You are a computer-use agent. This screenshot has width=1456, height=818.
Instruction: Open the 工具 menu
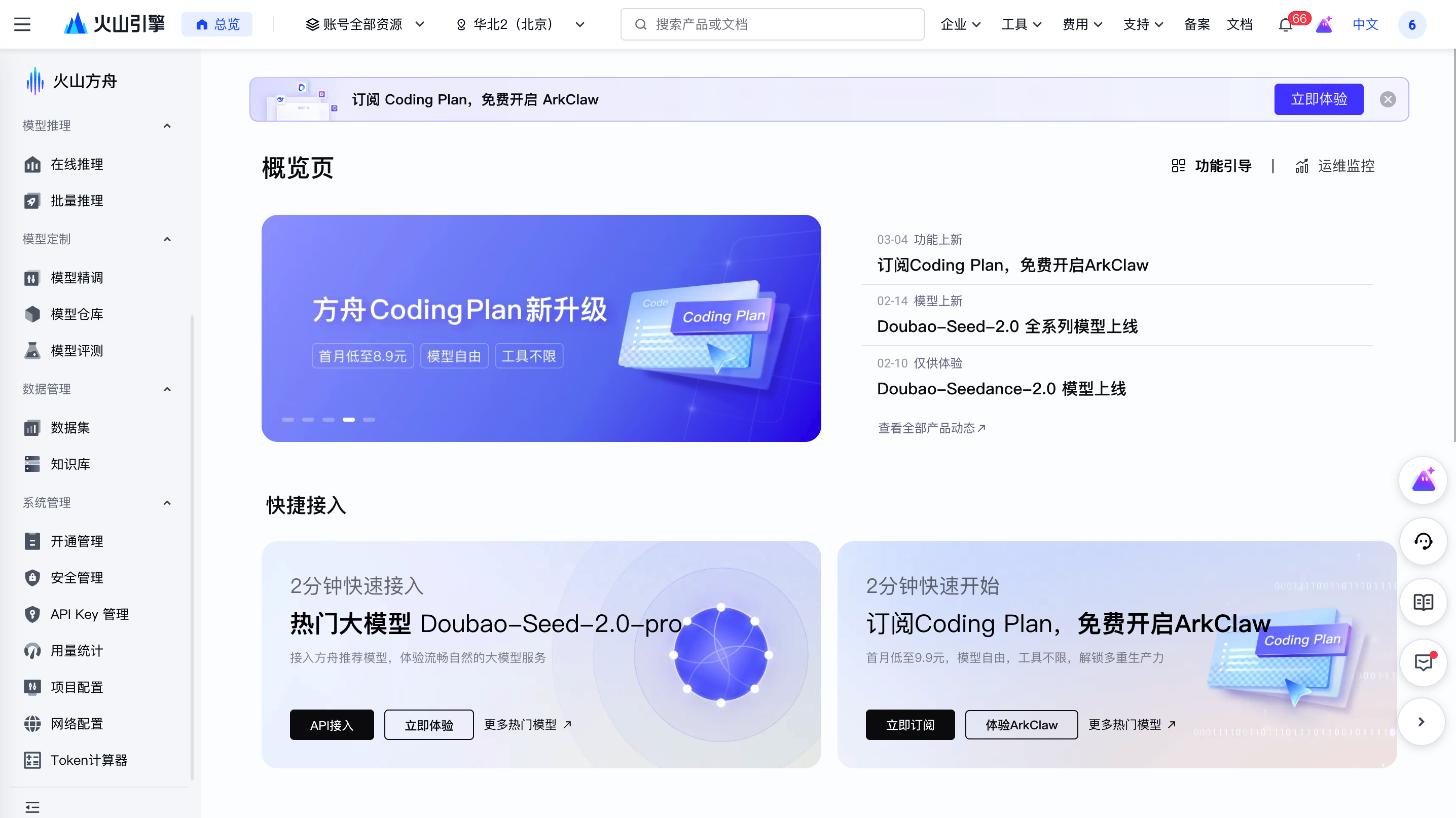coord(1021,24)
